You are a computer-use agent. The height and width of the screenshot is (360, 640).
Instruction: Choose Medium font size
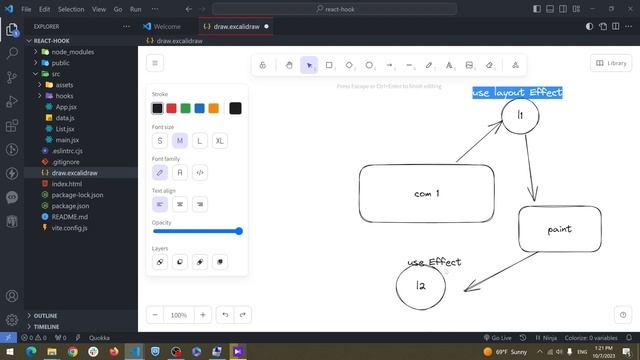180,141
